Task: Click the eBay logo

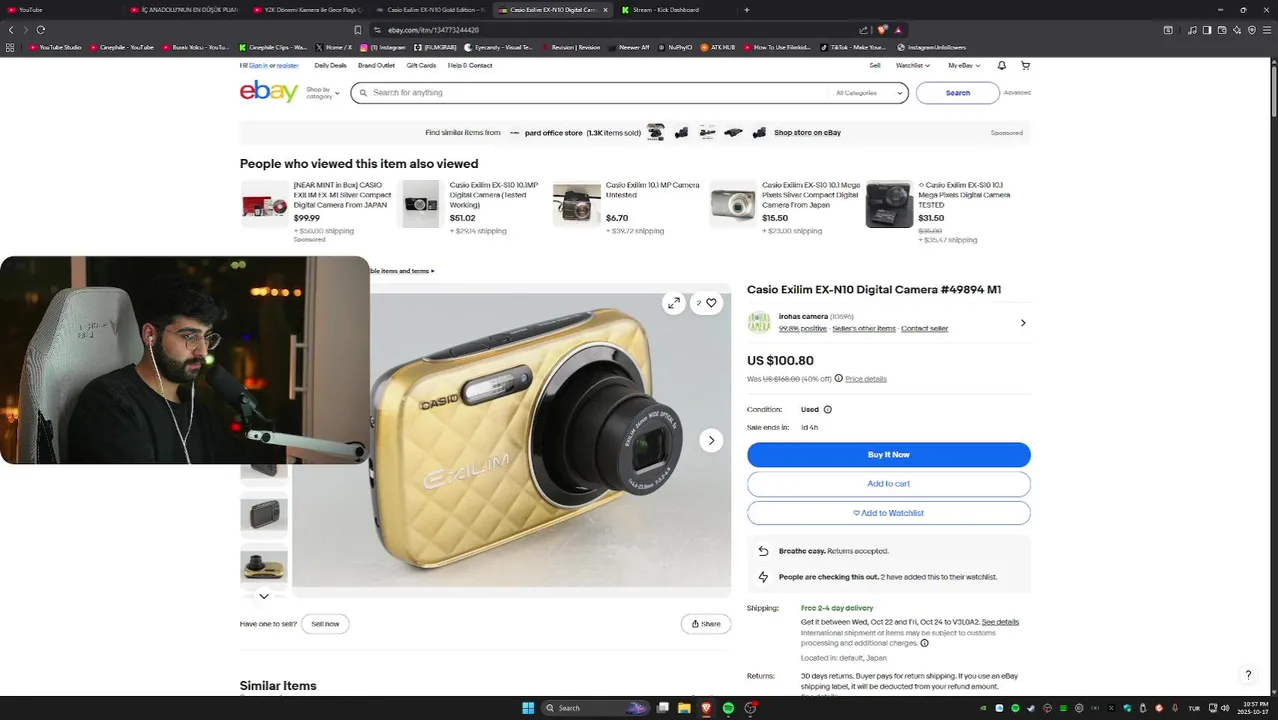Action: [269, 92]
